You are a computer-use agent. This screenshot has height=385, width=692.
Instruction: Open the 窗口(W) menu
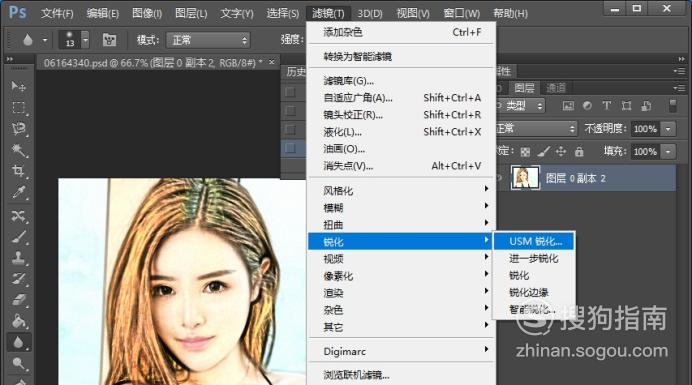point(461,14)
